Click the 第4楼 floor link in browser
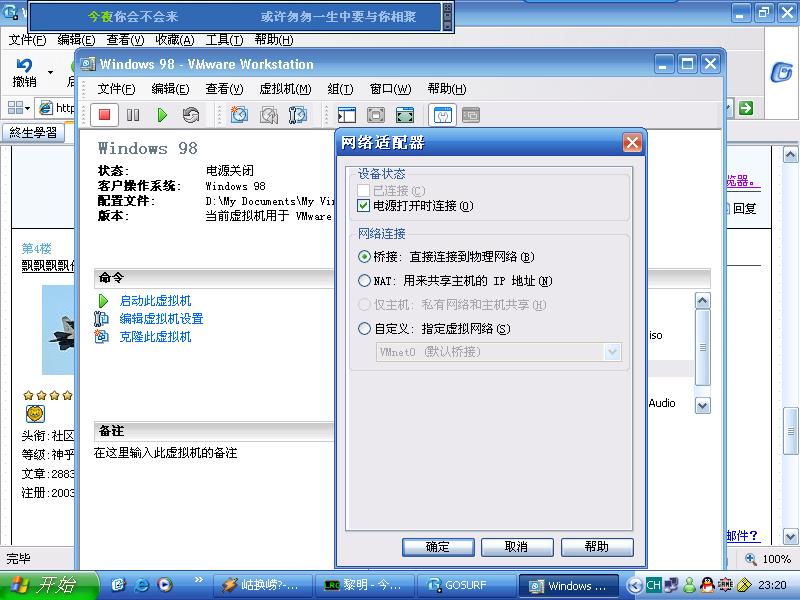The width and height of the screenshot is (800, 600). point(36,248)
